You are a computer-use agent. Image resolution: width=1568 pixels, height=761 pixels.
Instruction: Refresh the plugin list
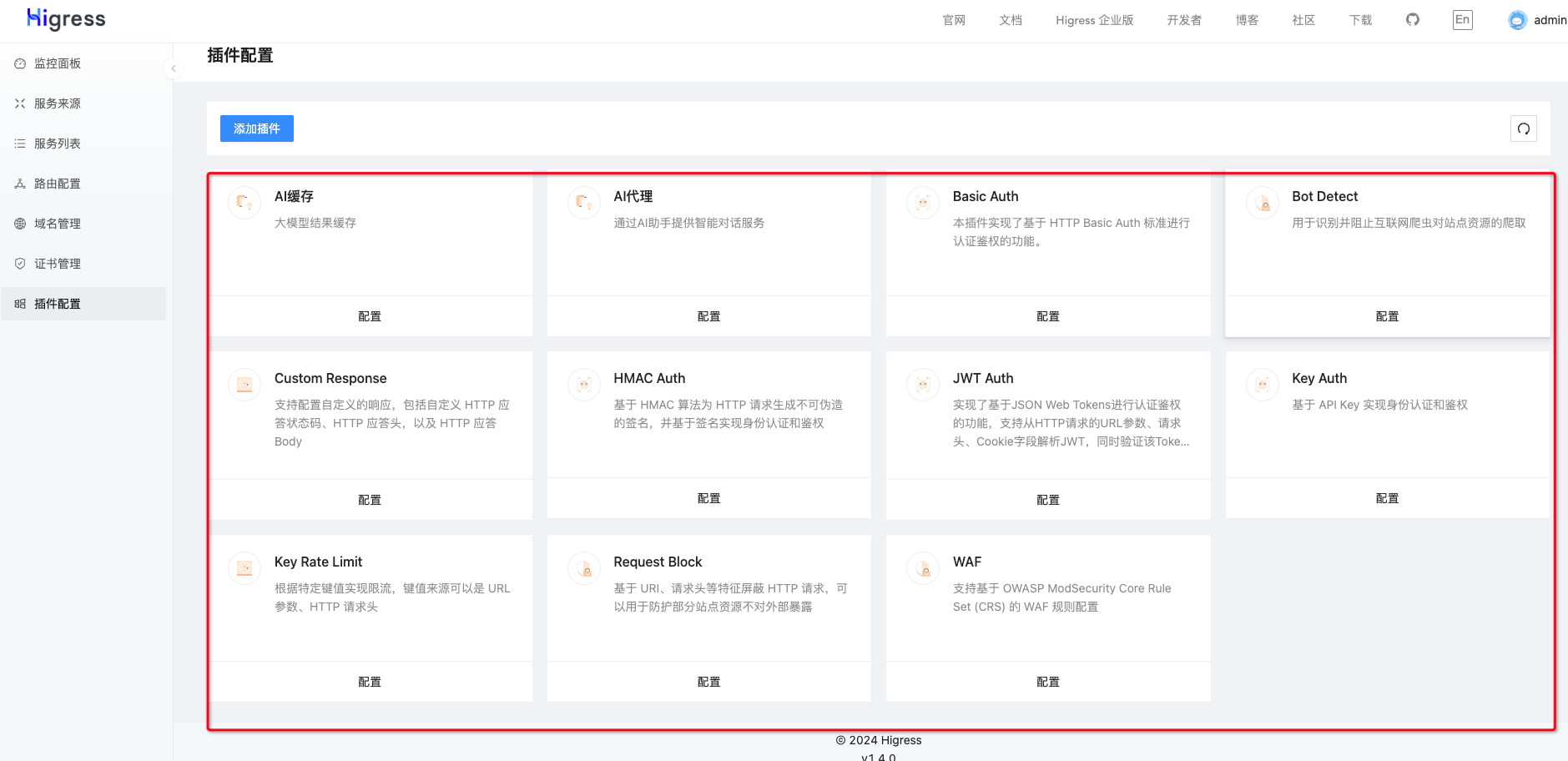[x=1524, y=129]
